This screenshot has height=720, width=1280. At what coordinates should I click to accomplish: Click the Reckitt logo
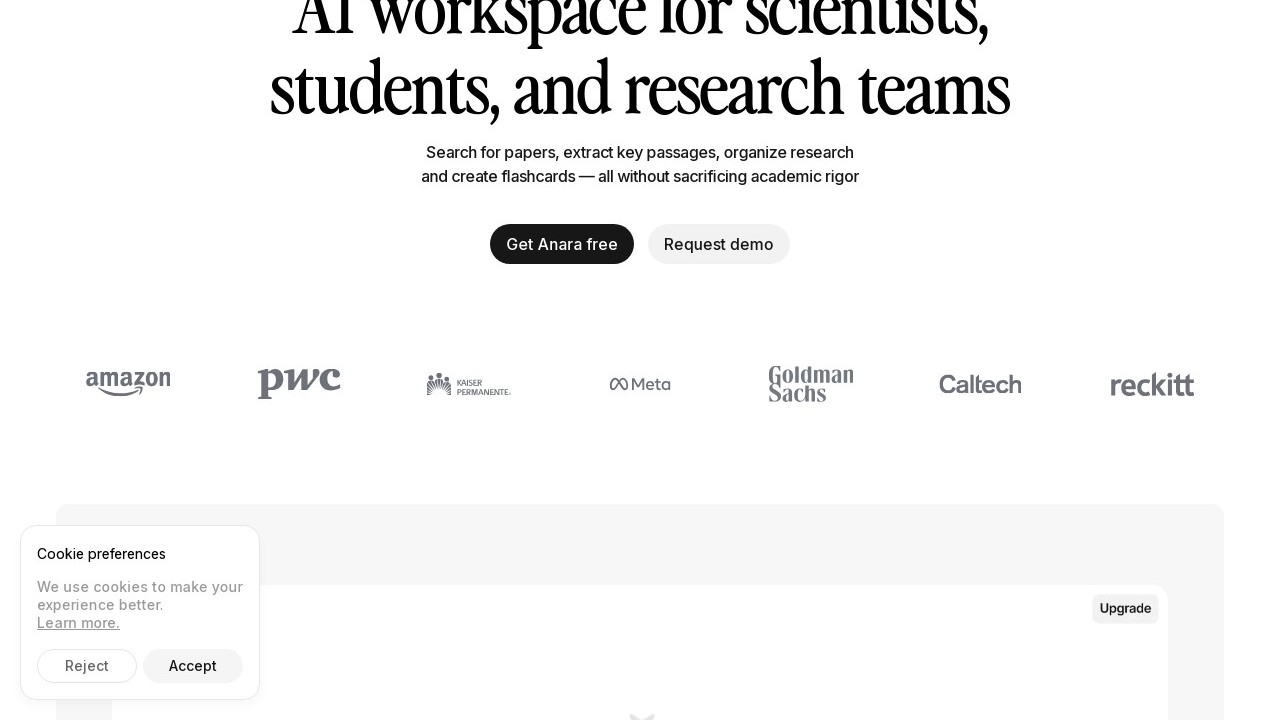click(x=1152, y=385)
